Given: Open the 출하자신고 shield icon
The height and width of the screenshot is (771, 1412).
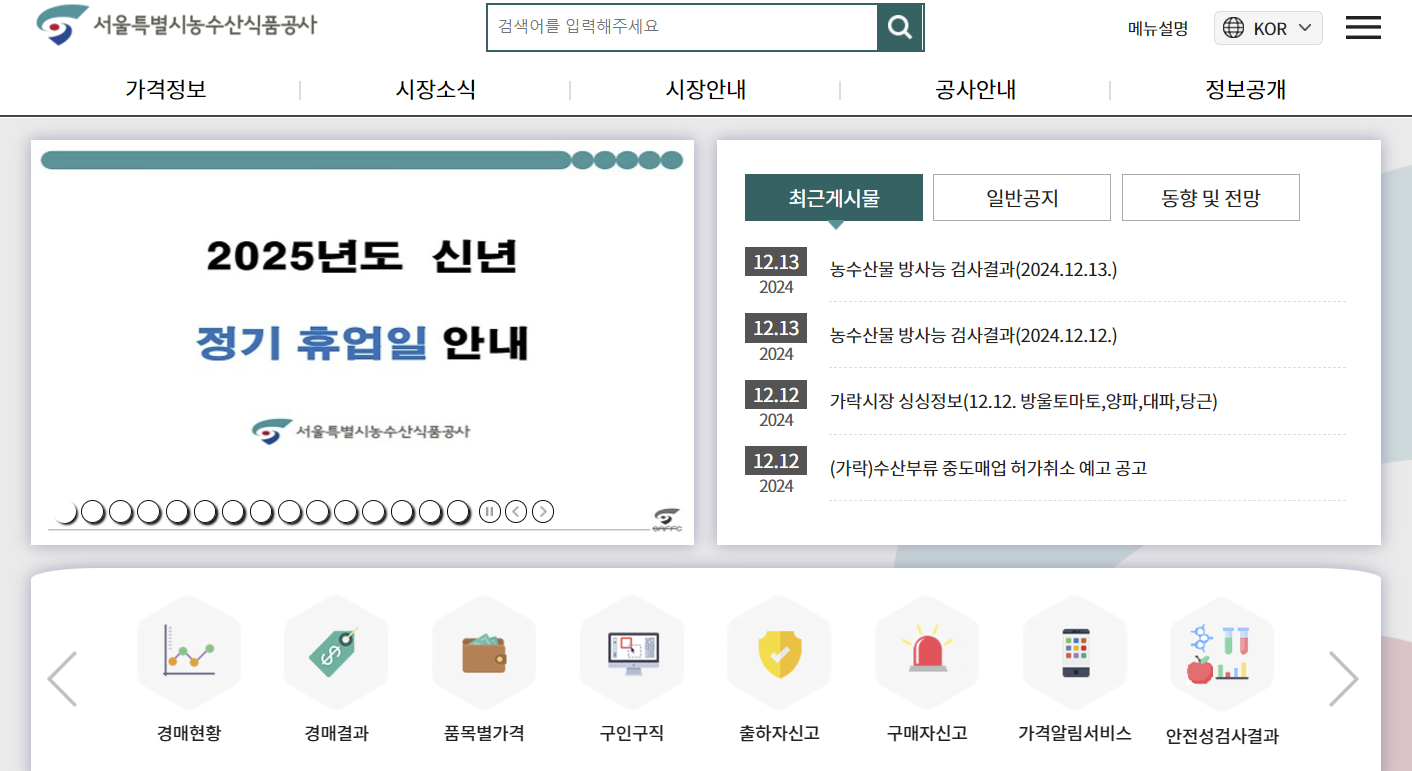Looking at the screenshot, I should tap(779, 651).
